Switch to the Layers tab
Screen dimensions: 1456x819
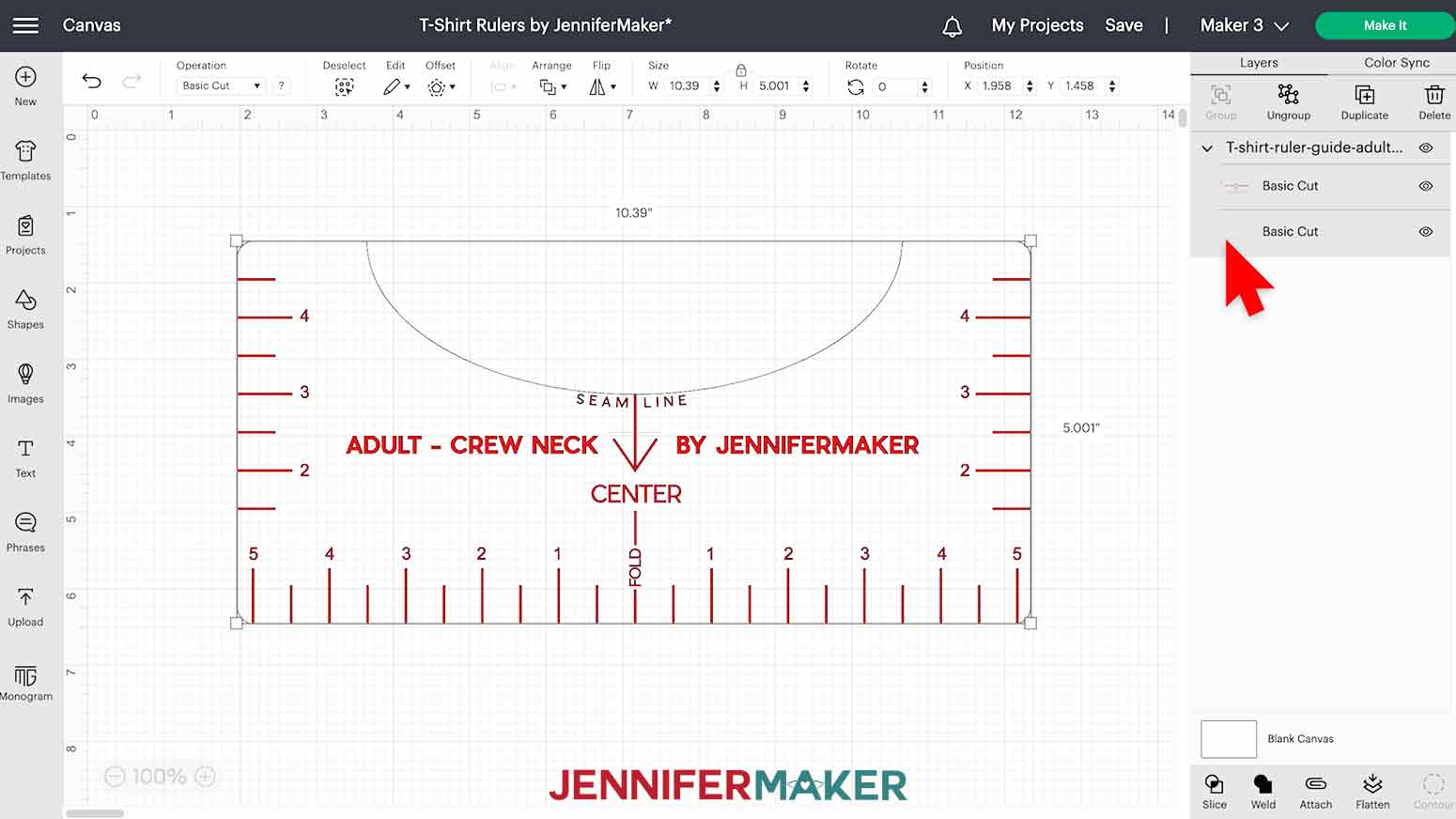(1259, 63)
